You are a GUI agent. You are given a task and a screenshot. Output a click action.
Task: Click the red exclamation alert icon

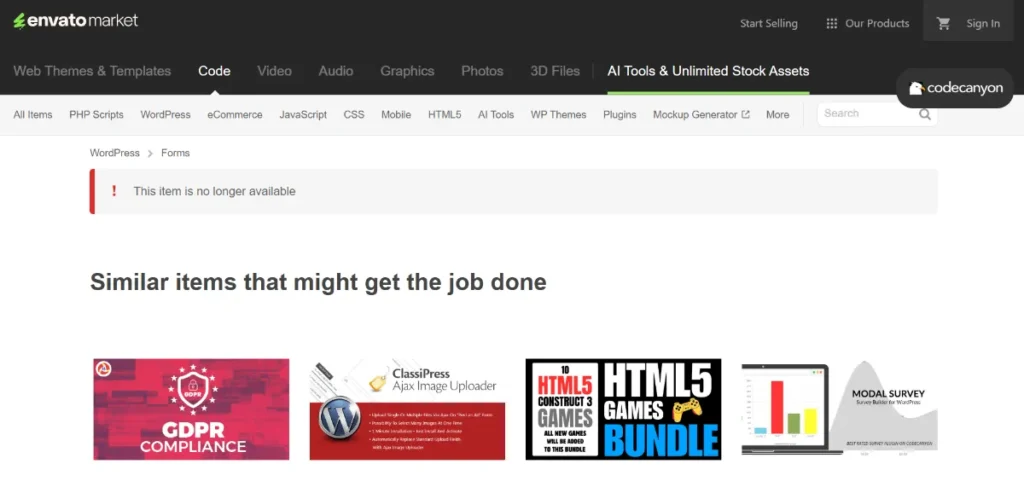point(114,191)
